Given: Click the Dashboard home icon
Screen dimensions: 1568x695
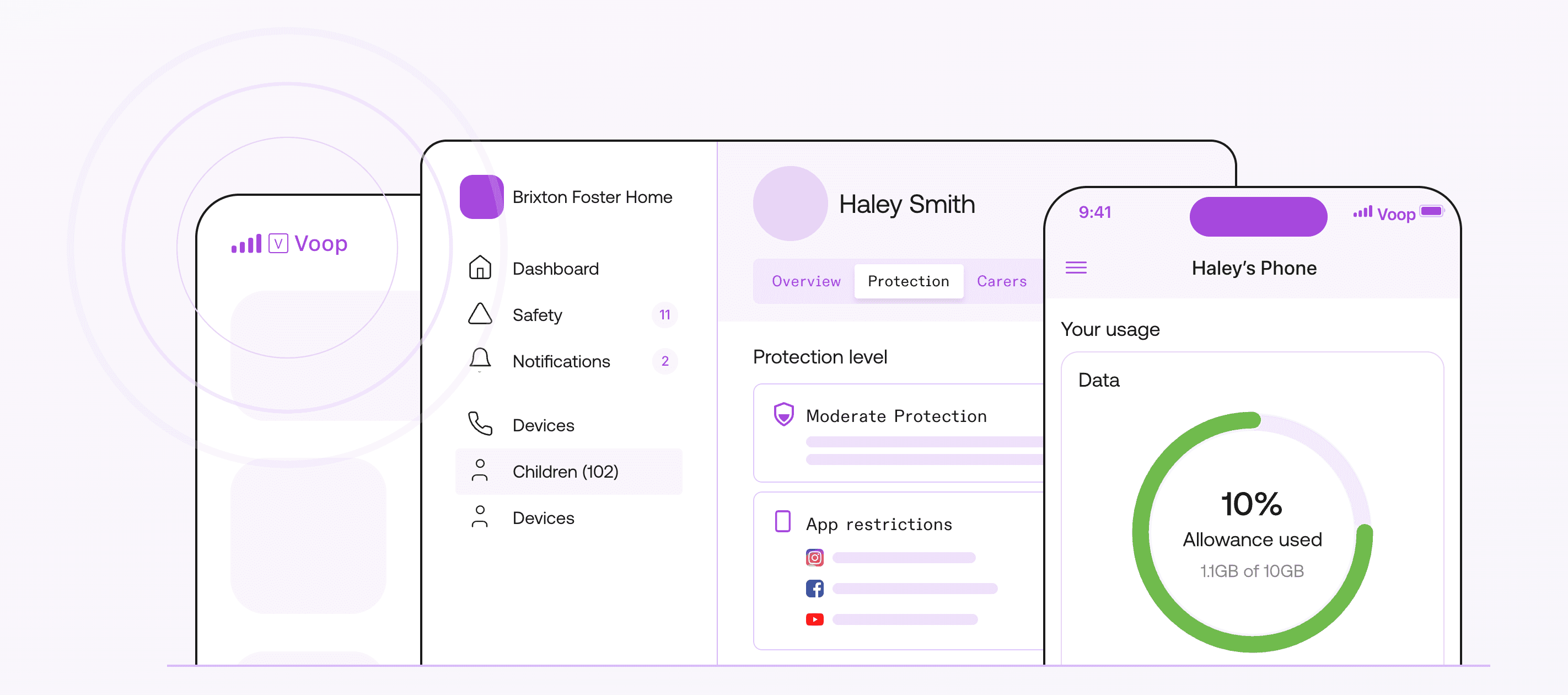Looking at the screenshot, I should [480, 268].
